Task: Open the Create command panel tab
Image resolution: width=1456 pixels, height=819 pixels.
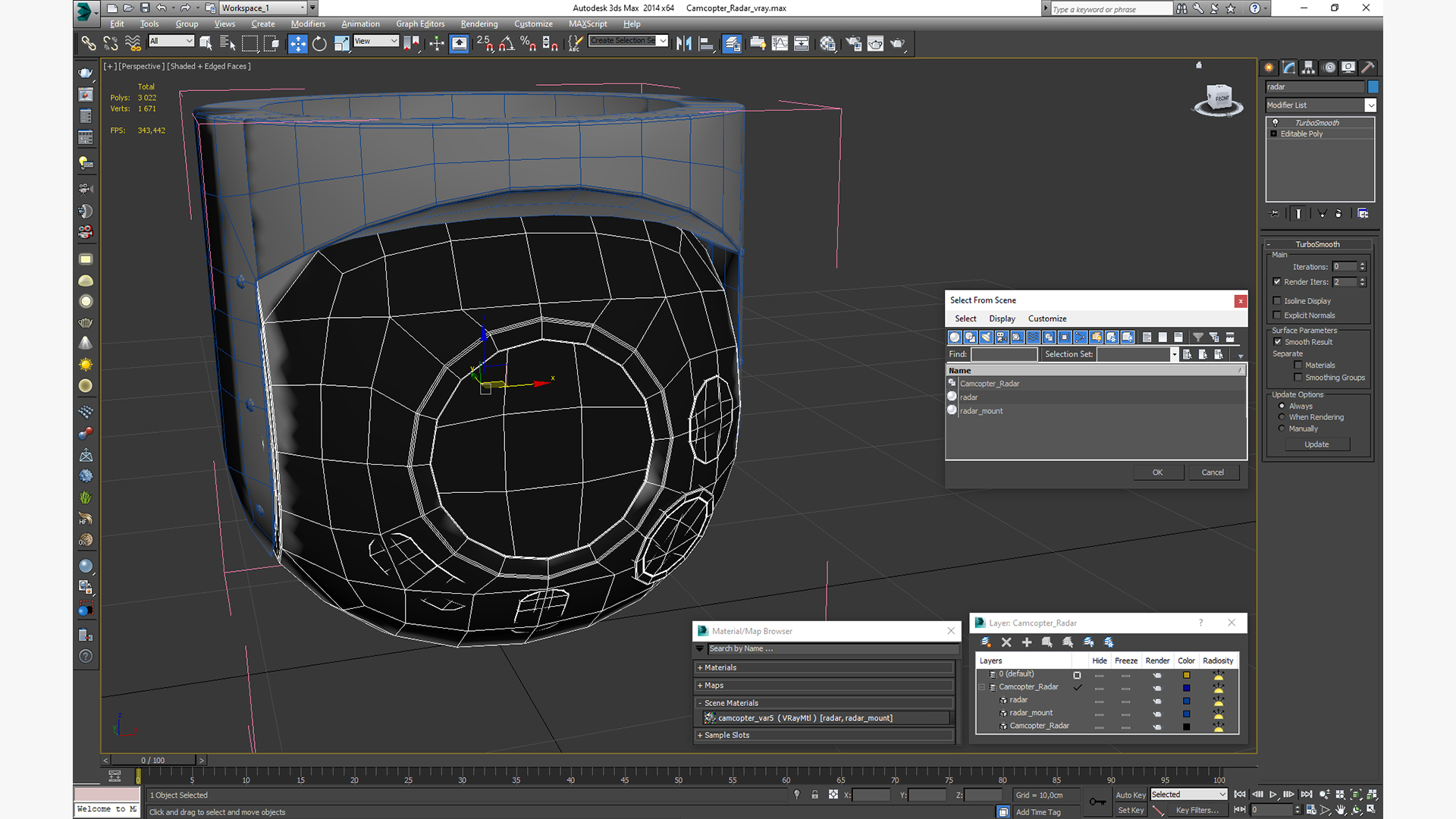Action: (1269, 67)
